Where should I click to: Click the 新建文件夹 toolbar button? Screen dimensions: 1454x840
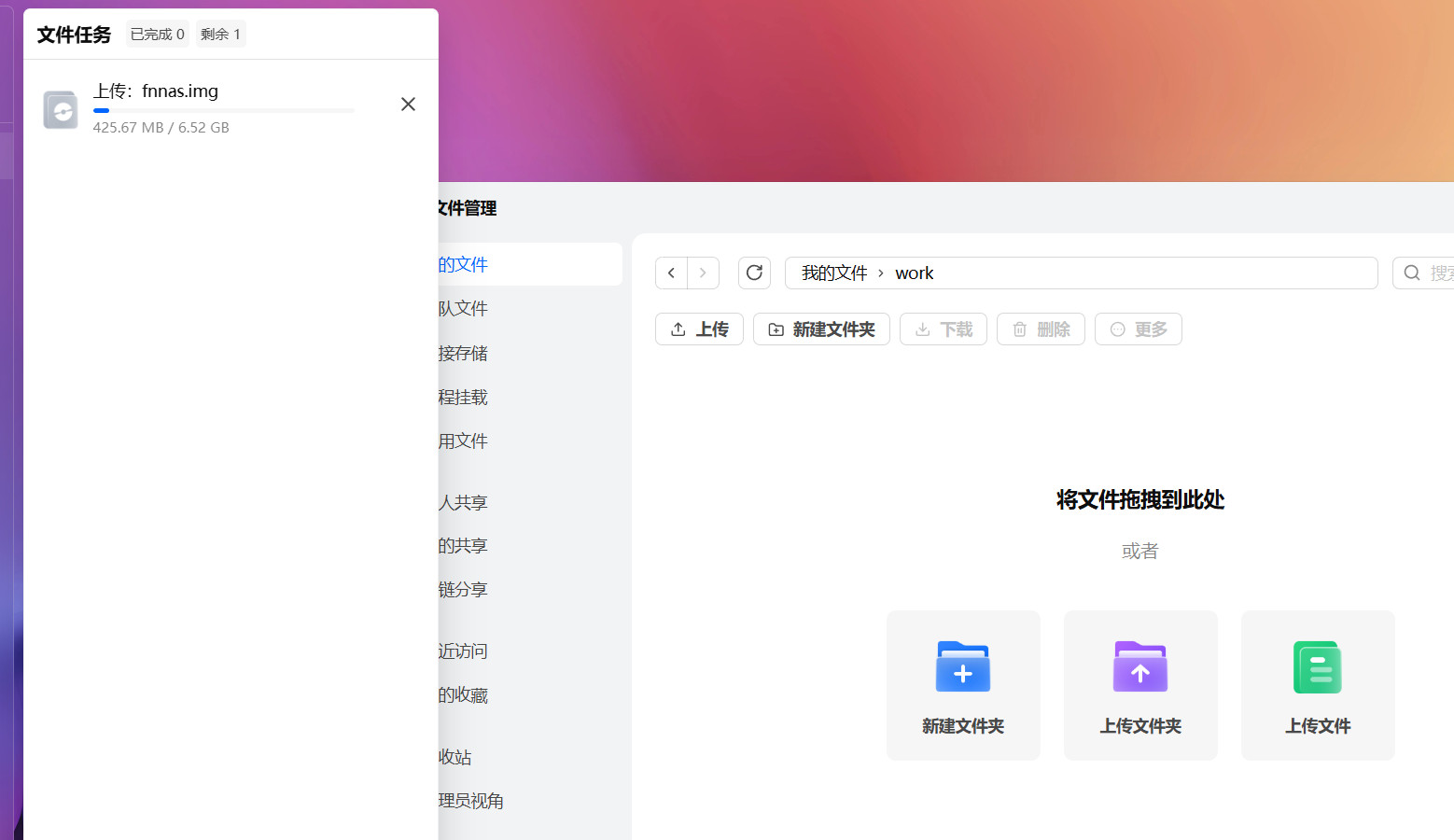click(821, 329)
